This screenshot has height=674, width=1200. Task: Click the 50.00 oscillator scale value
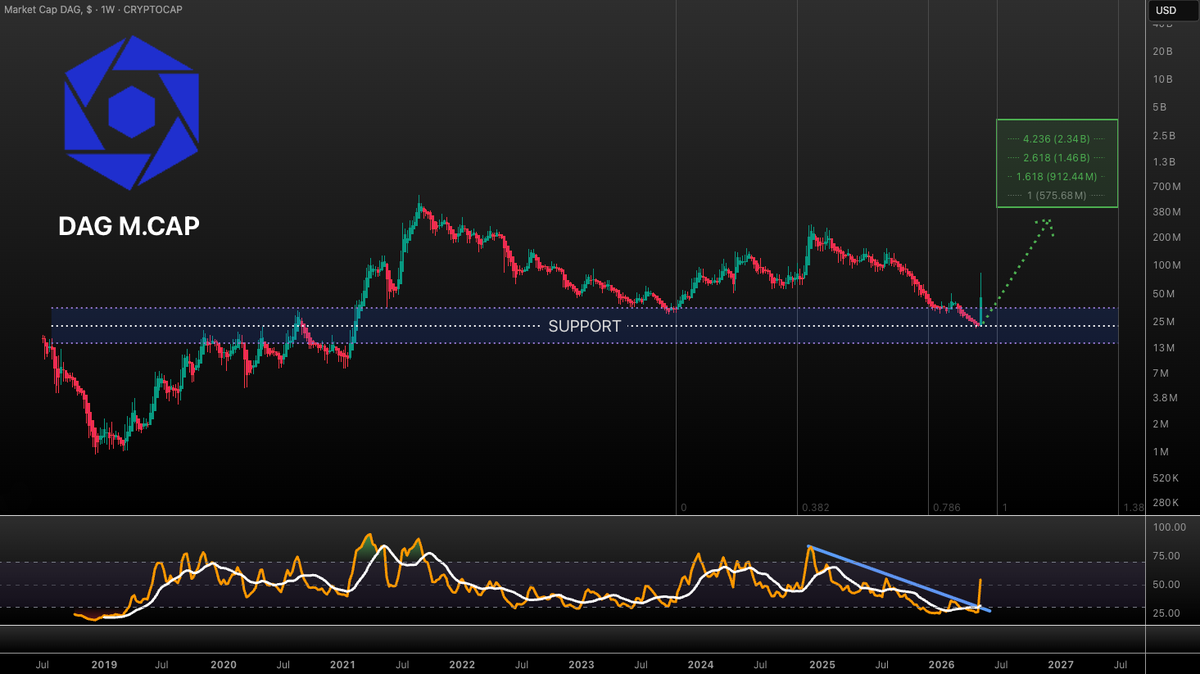click(x=1166, y=584)
